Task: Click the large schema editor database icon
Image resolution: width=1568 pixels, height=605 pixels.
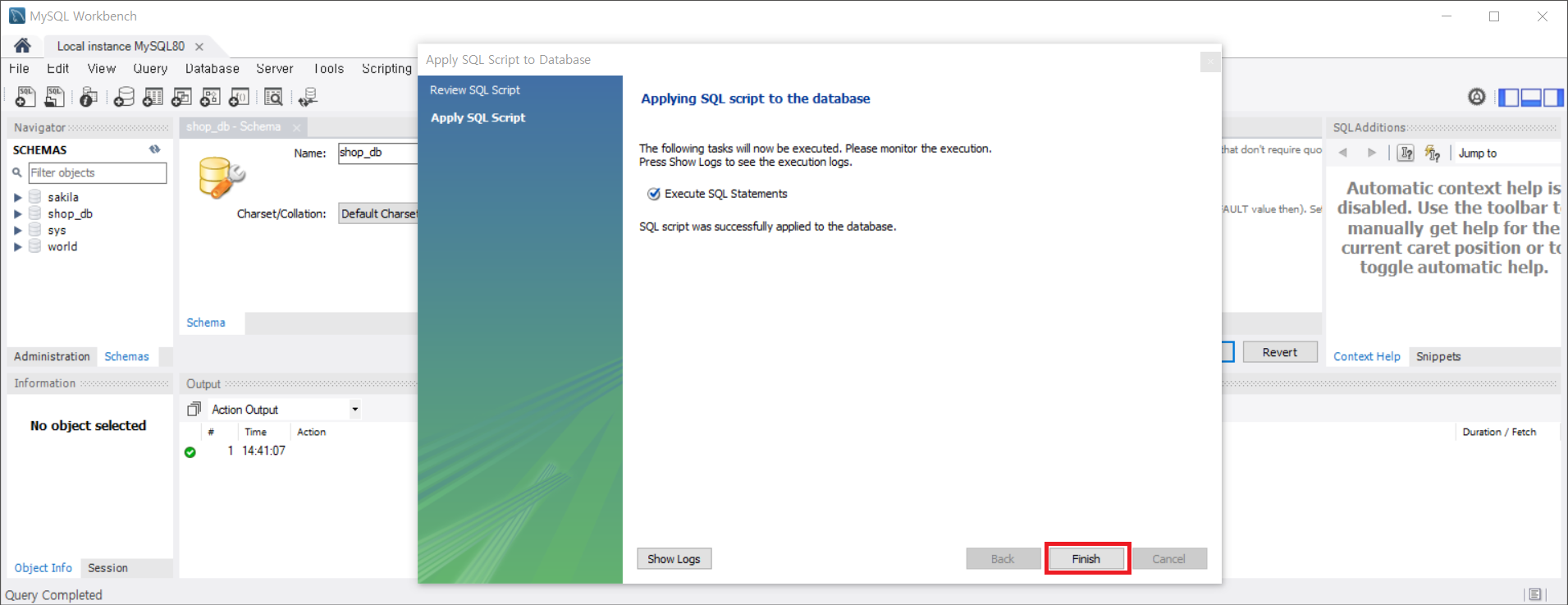Action: click(222, 177)
